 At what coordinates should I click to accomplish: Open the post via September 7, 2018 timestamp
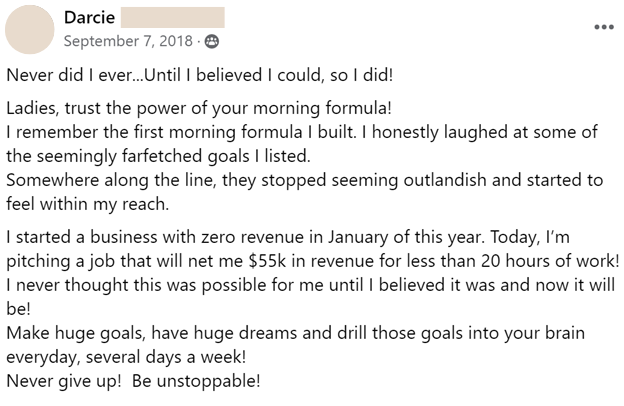pos(128,41)
